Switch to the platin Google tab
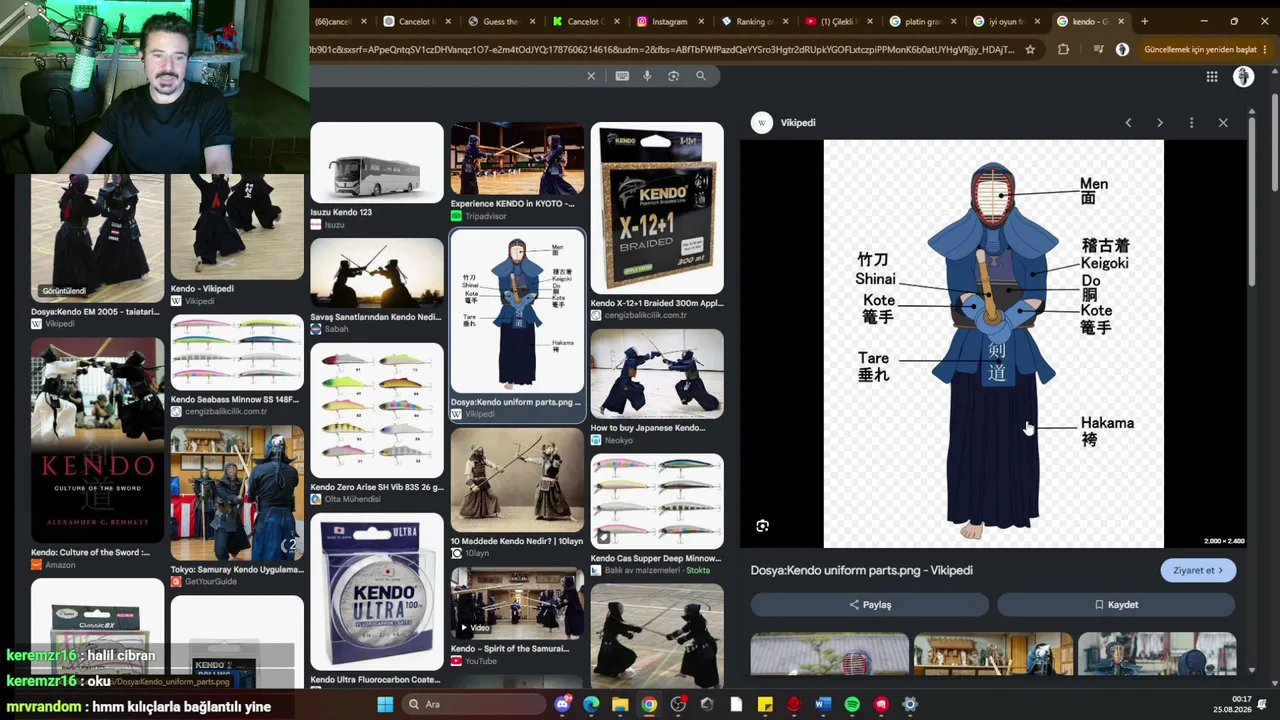Viewport: 1280px width, 720px height. 920,21
